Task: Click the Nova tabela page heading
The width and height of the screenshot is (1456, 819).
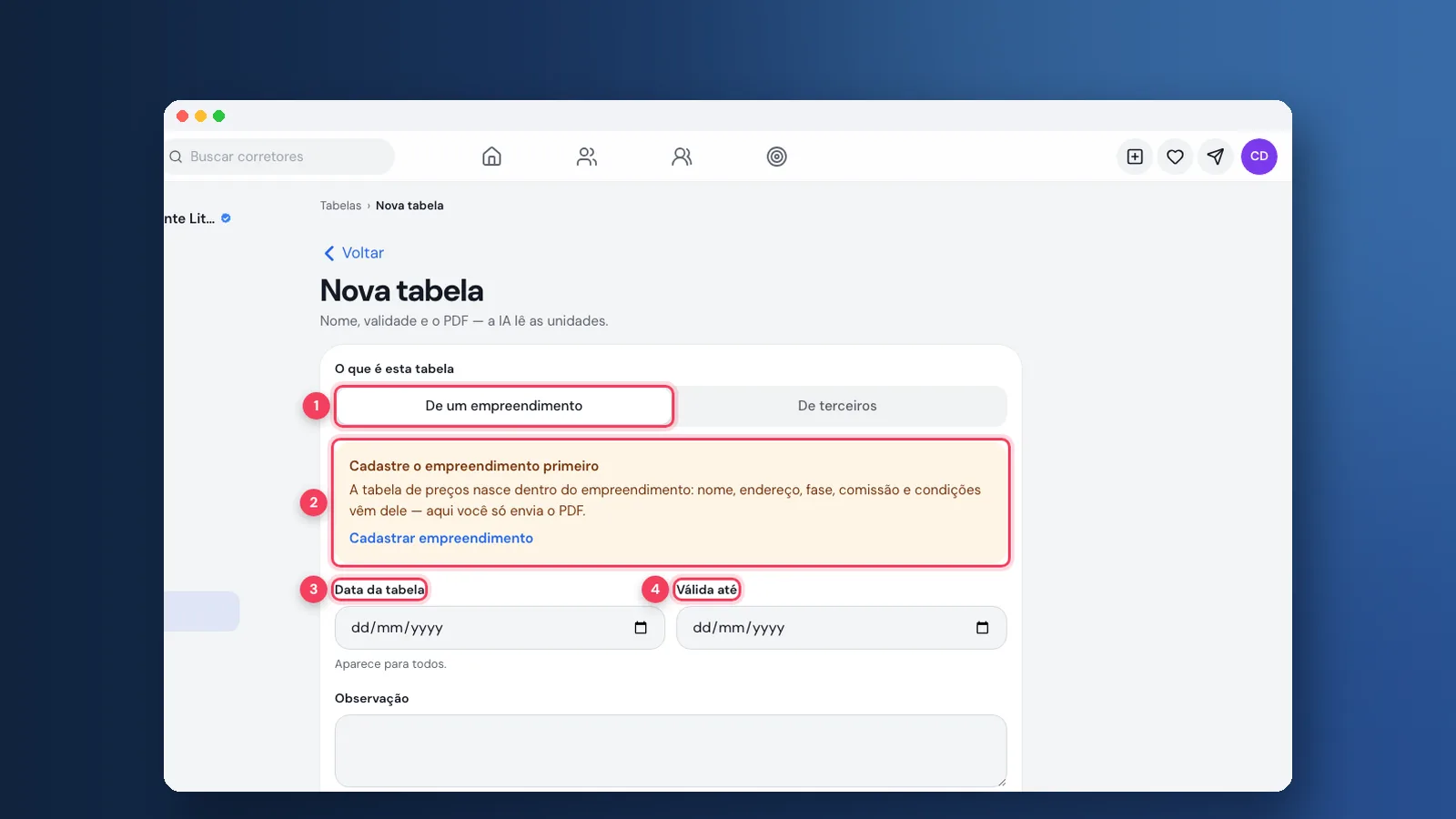Action: pyautogui.click(x=402, y=290)
